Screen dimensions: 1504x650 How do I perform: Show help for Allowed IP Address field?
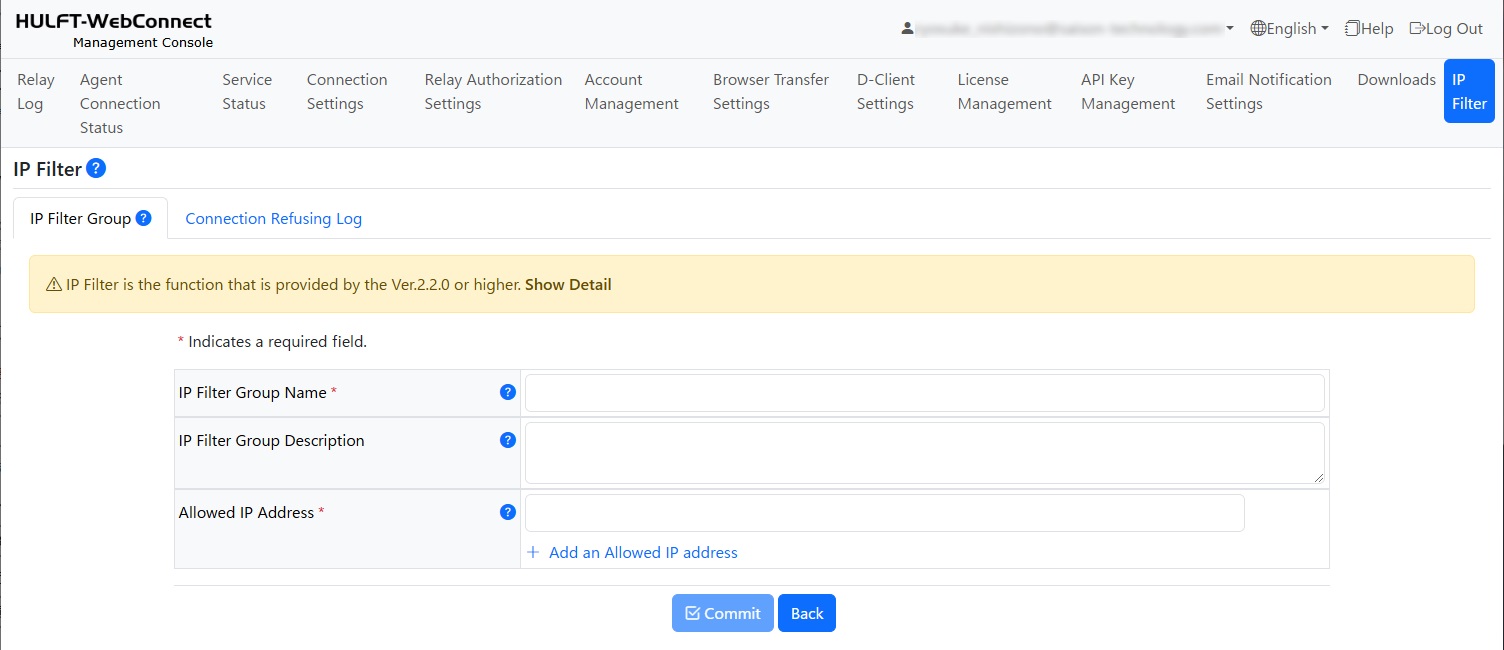pyautogui.click(x=507, y=512)
